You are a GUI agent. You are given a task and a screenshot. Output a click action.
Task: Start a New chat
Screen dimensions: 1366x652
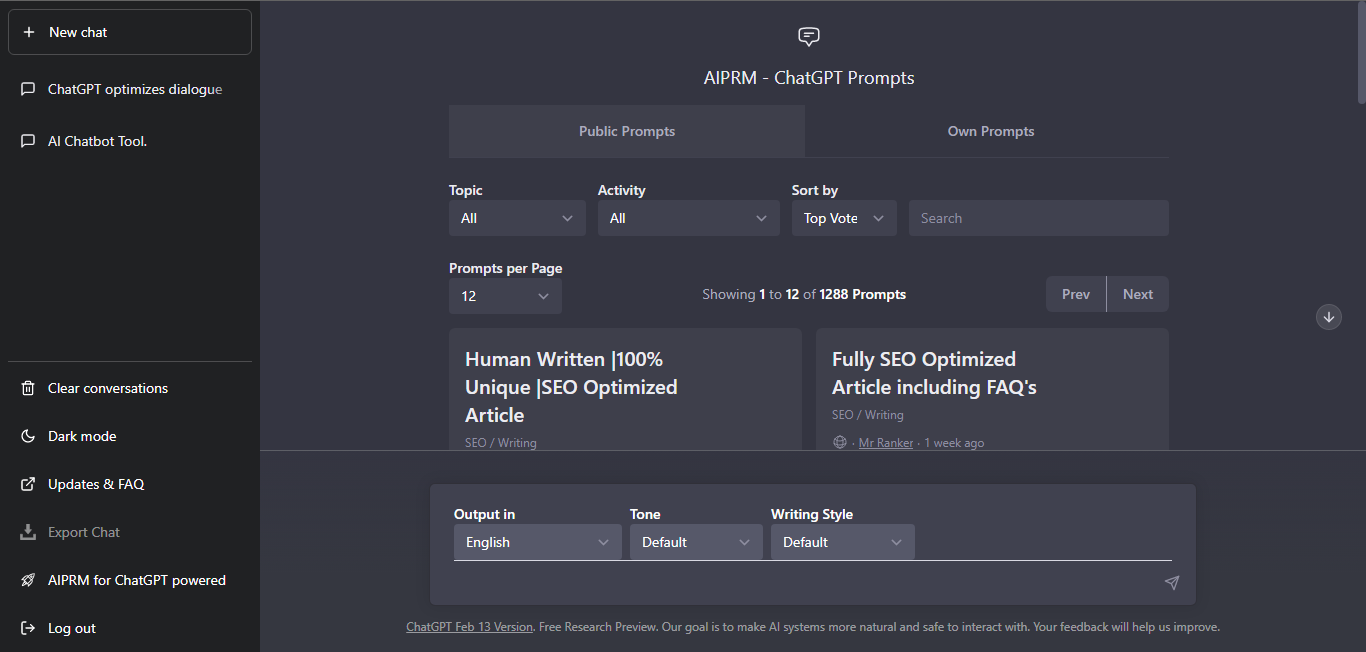tap(130, 32)
